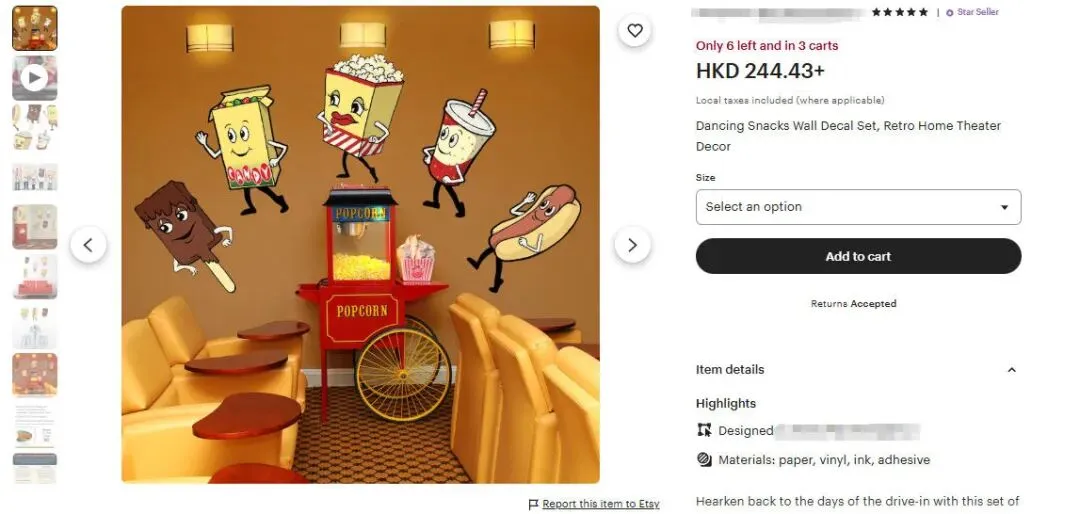Click the flag icon beside Report this item
The image size is (1080, 514).
(533, 504)
